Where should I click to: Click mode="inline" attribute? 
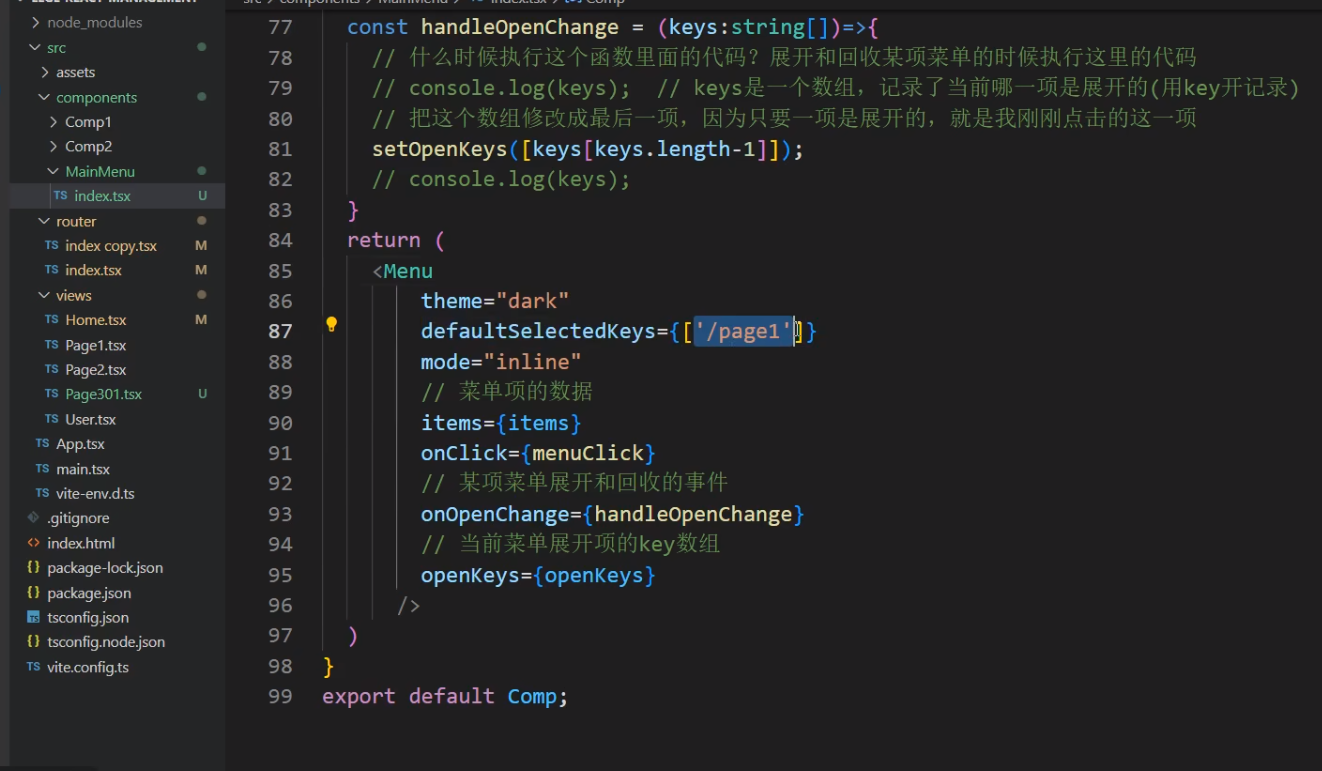[501, 361]
